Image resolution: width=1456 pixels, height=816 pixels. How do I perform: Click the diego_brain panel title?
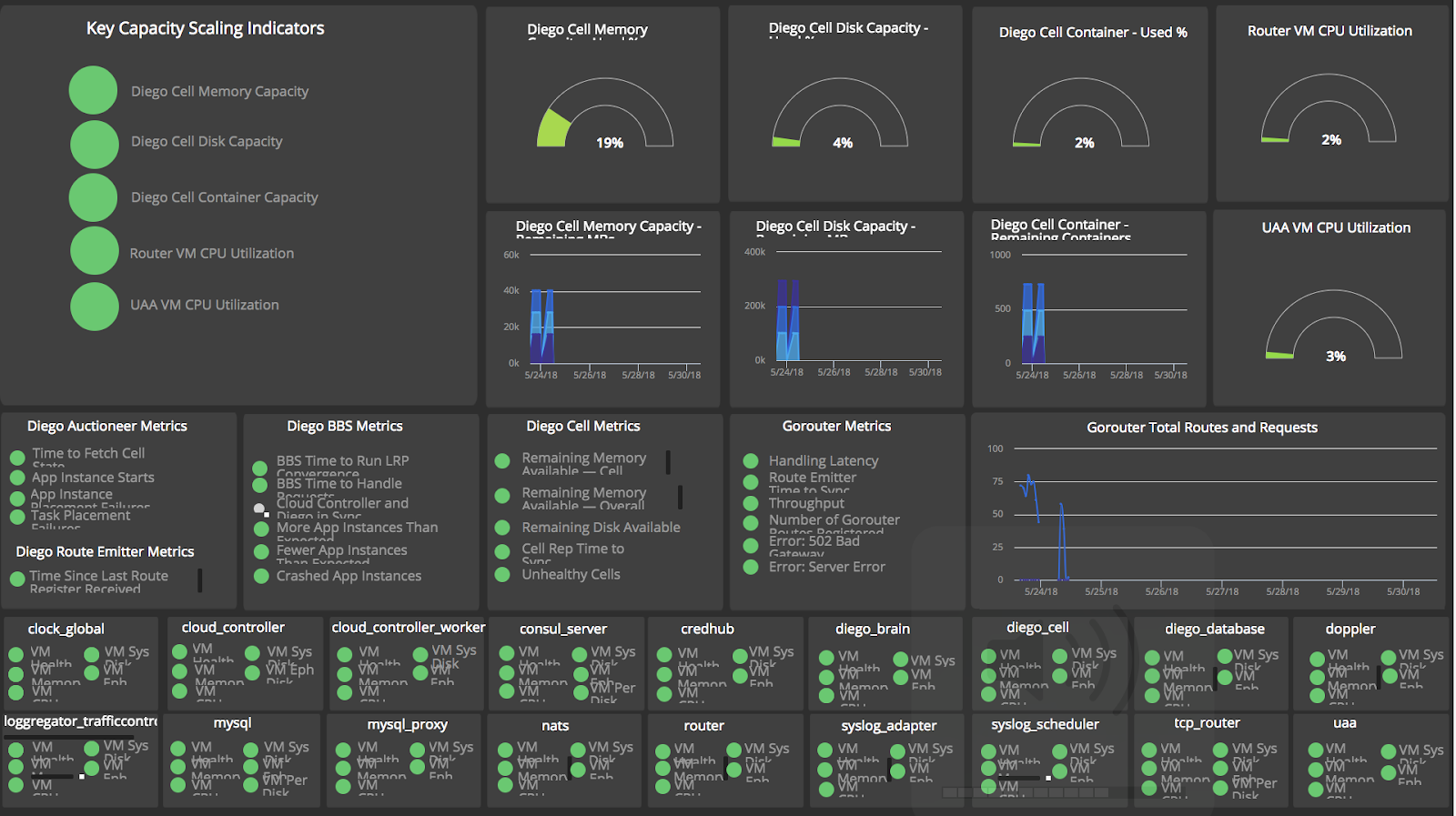pos(873,629)
